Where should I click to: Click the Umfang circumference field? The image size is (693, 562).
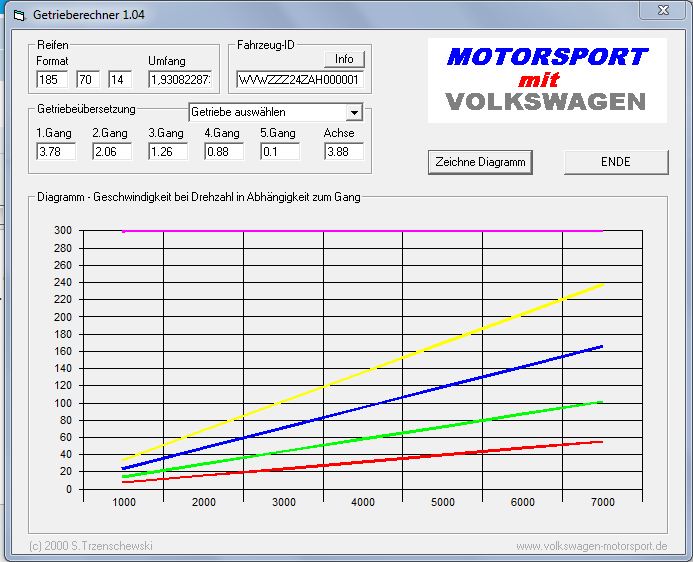pos(180,79)
